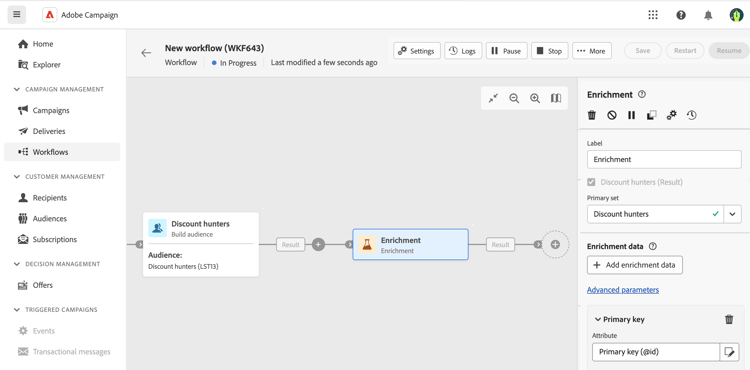Select the Discount hunters audience icon
The height and width of the screenshot is (370, 750).
point(157,228)
